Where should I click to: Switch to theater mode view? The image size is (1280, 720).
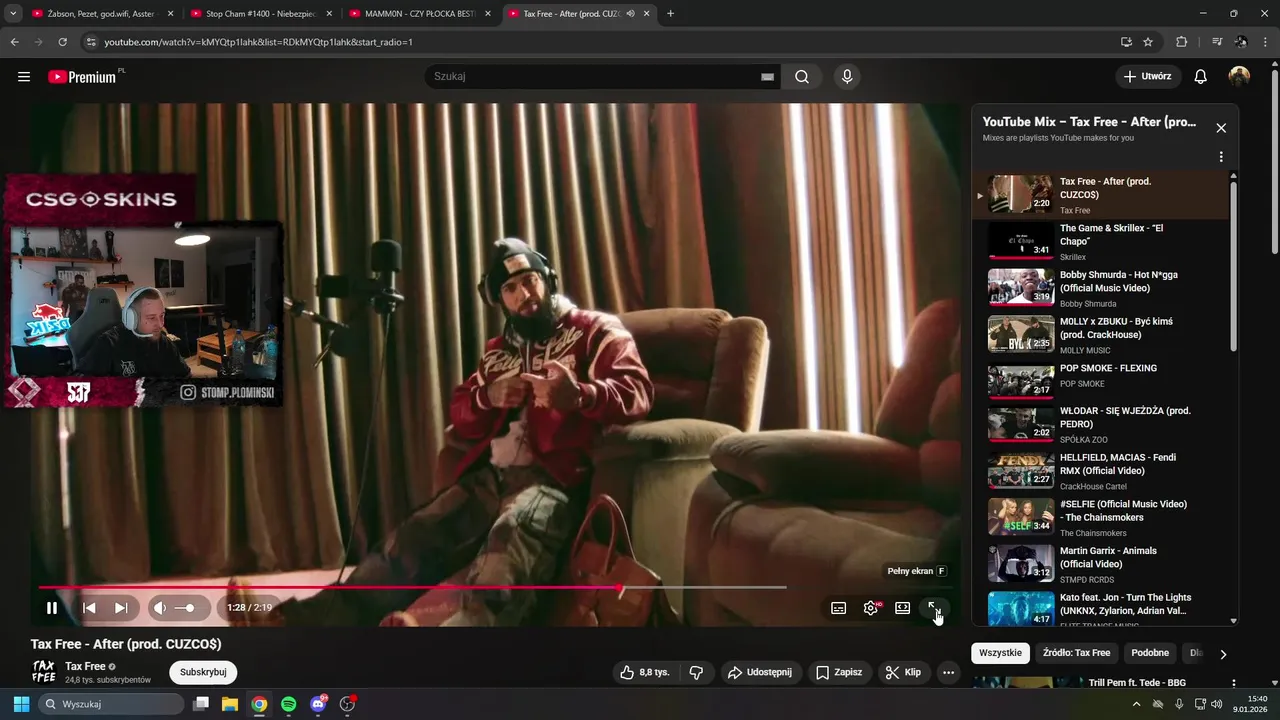[x=902, y=608]
